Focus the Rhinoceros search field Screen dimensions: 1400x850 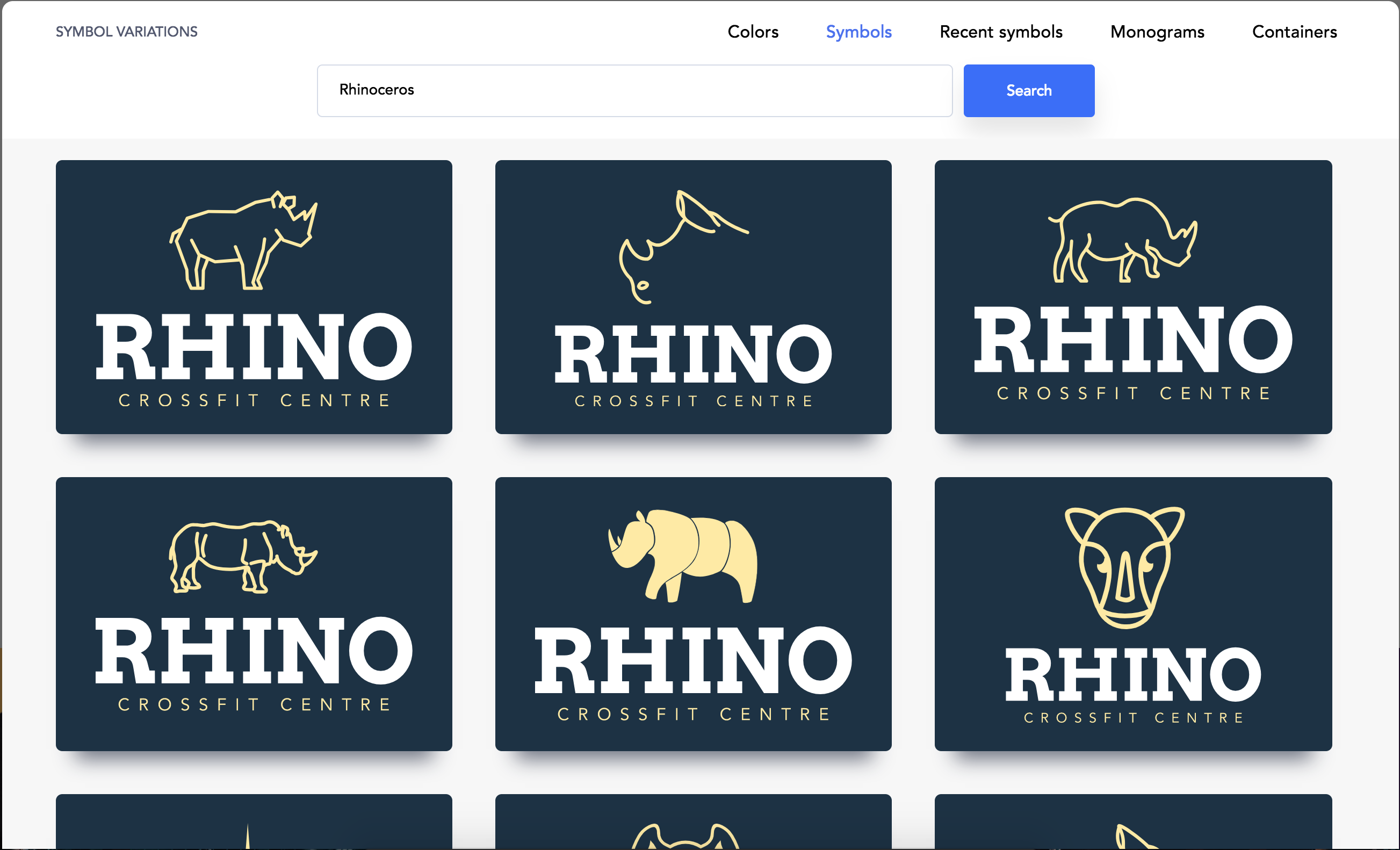634,90
